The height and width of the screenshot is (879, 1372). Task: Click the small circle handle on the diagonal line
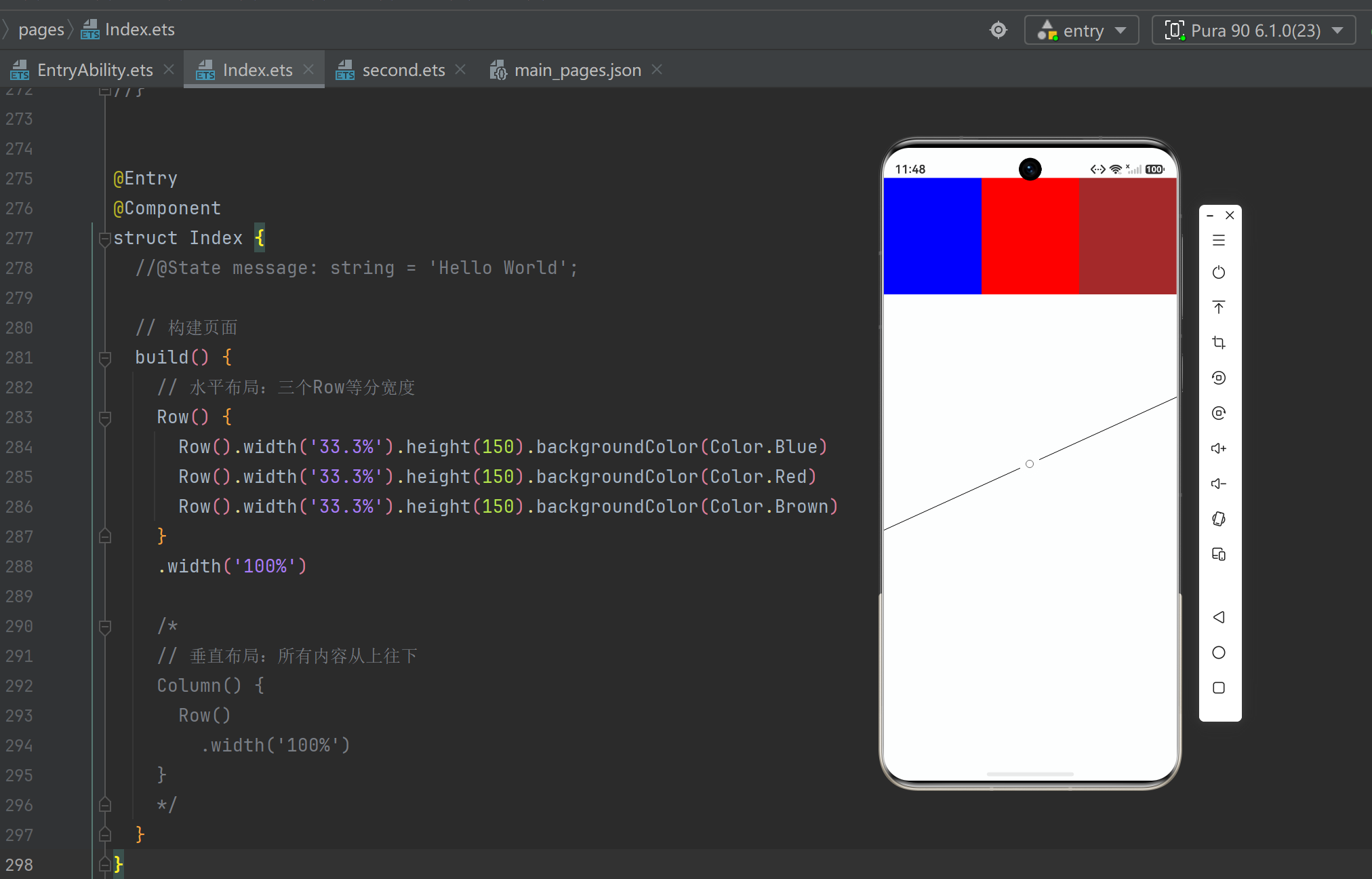click(1030, 464)
